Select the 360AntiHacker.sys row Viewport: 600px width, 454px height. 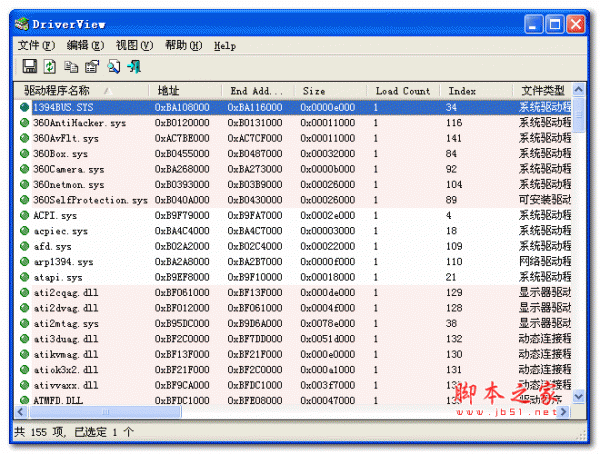click(293, 122)
